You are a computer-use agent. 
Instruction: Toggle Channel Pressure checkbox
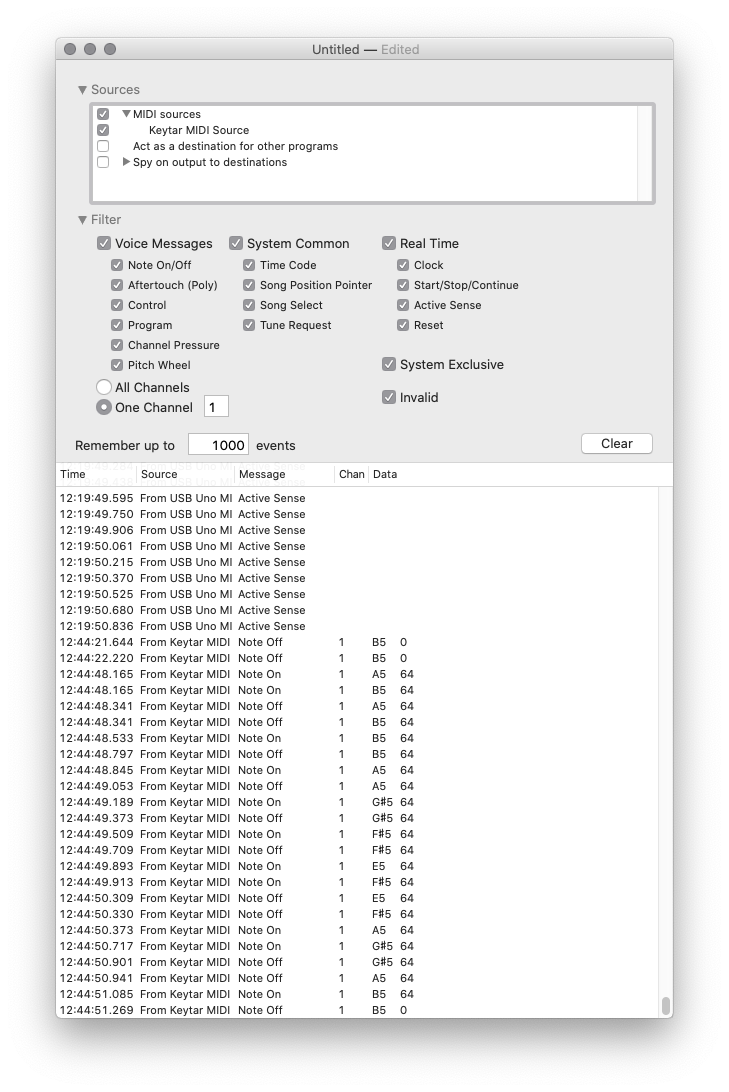click(117, 345)
